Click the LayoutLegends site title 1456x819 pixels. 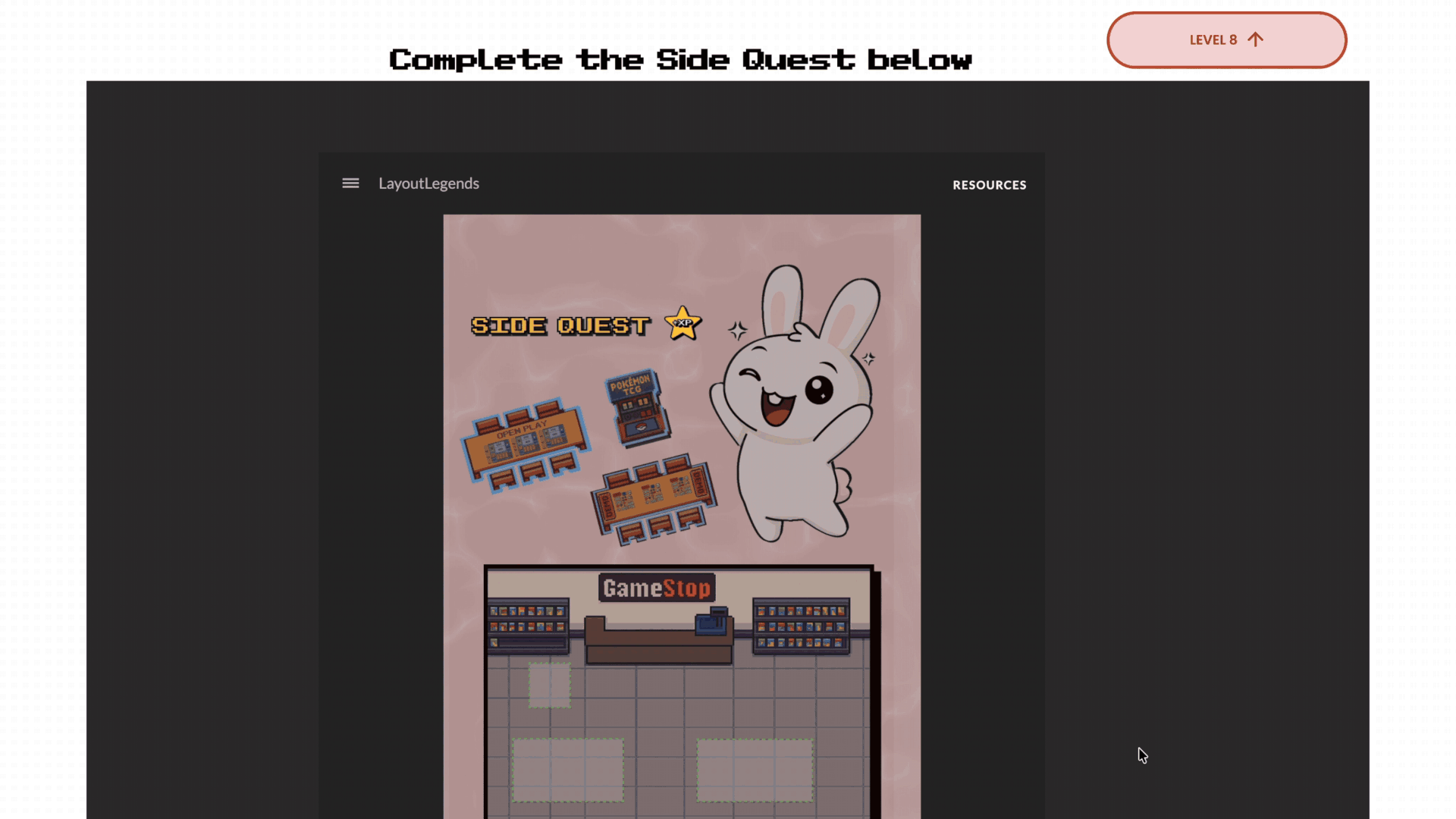click(x=428, y=184)
